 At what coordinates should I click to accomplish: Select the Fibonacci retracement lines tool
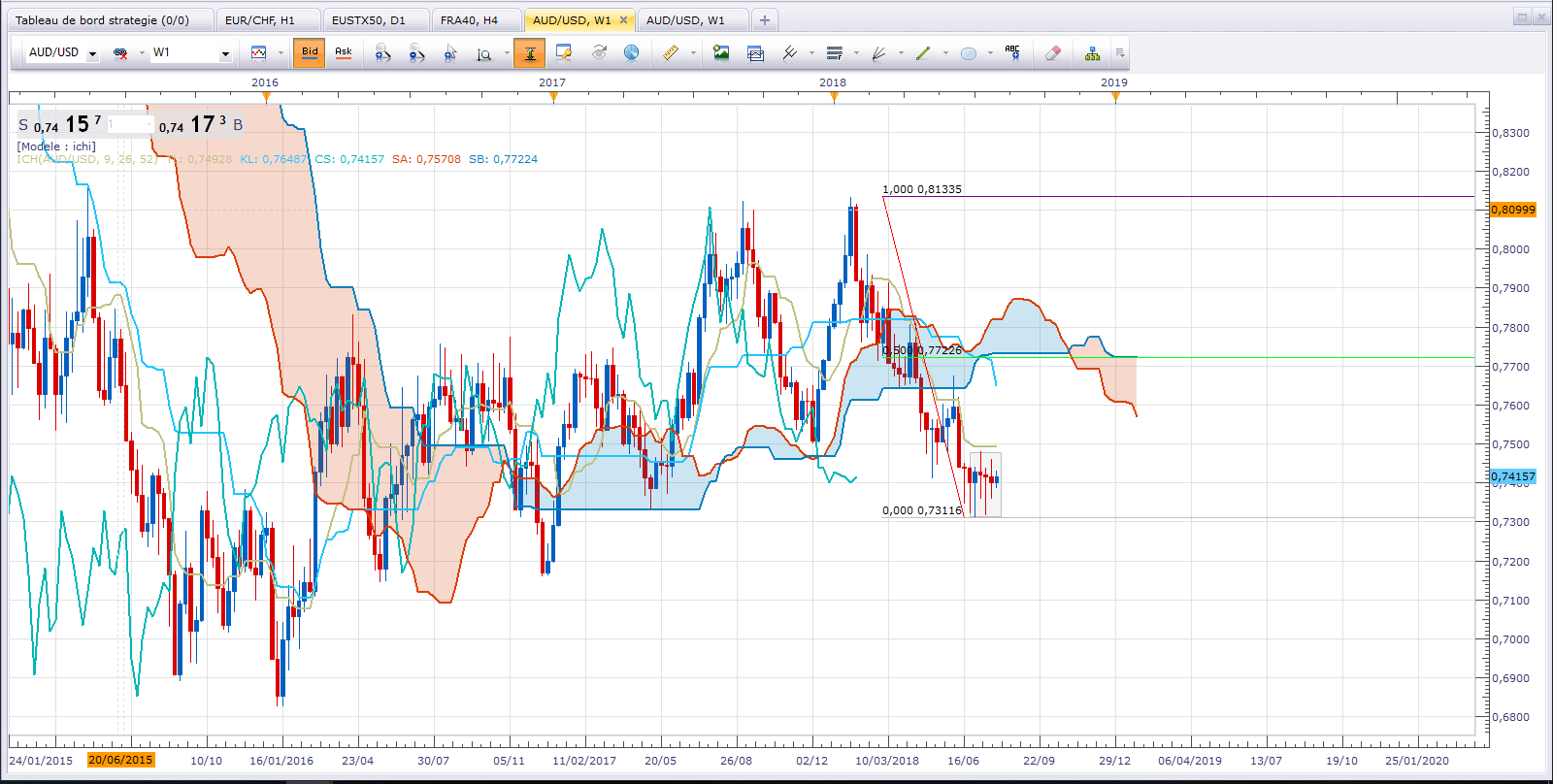(834, 53)
